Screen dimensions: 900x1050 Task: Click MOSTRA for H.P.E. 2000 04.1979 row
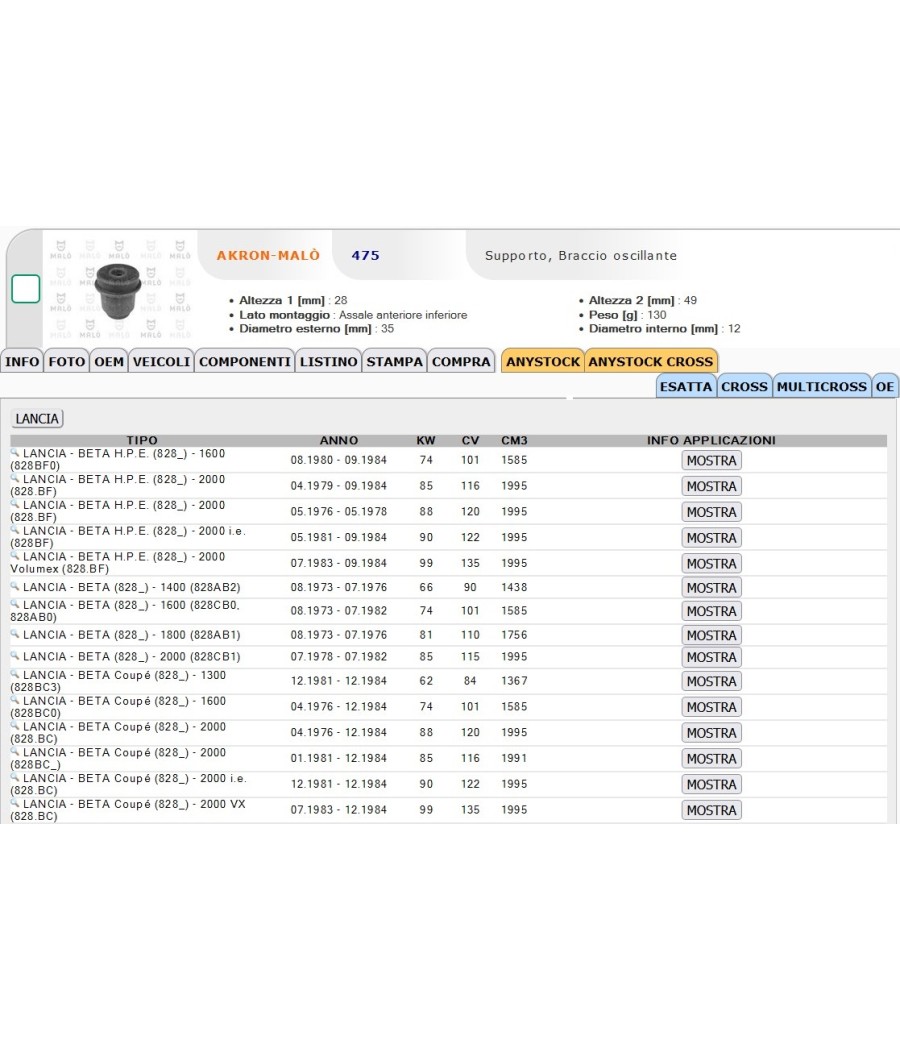[x=711, y=486]
